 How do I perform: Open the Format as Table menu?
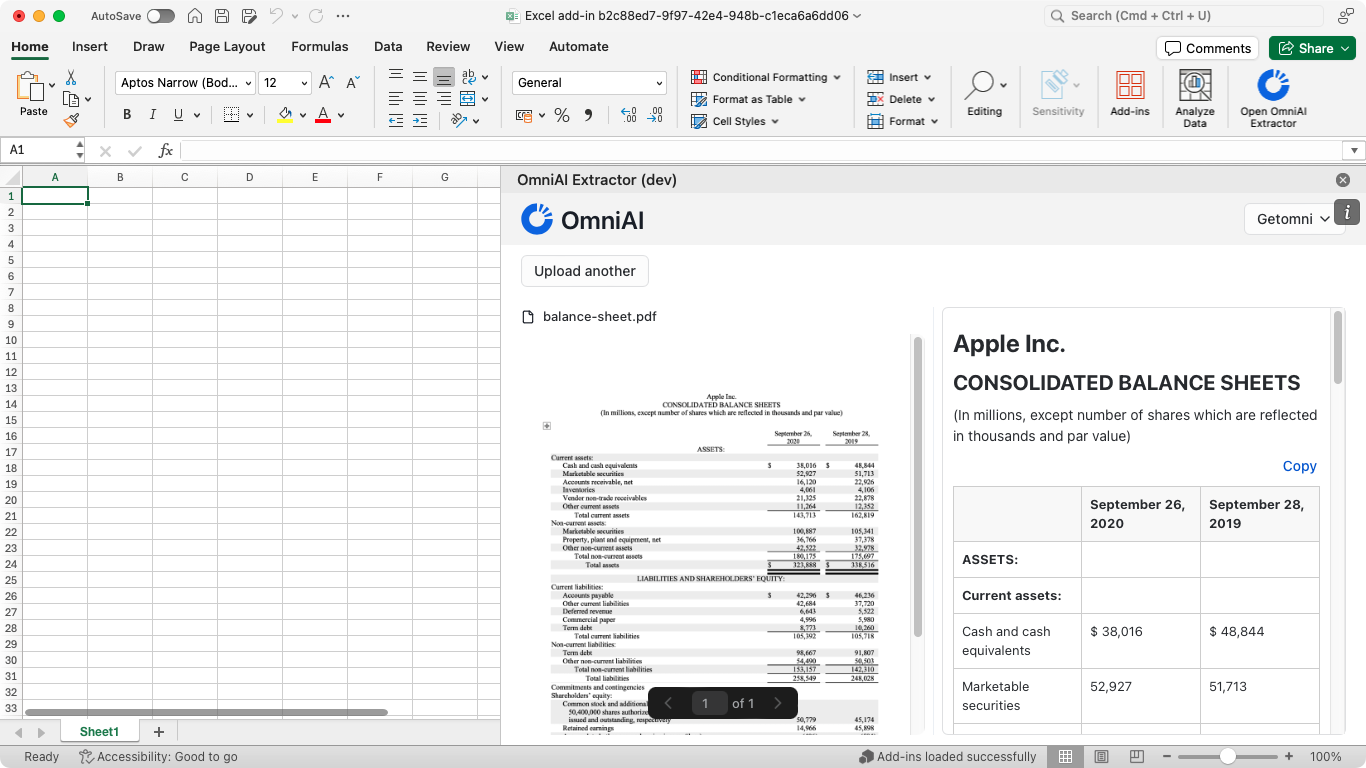pyautogui.click(x=749, y=99)
